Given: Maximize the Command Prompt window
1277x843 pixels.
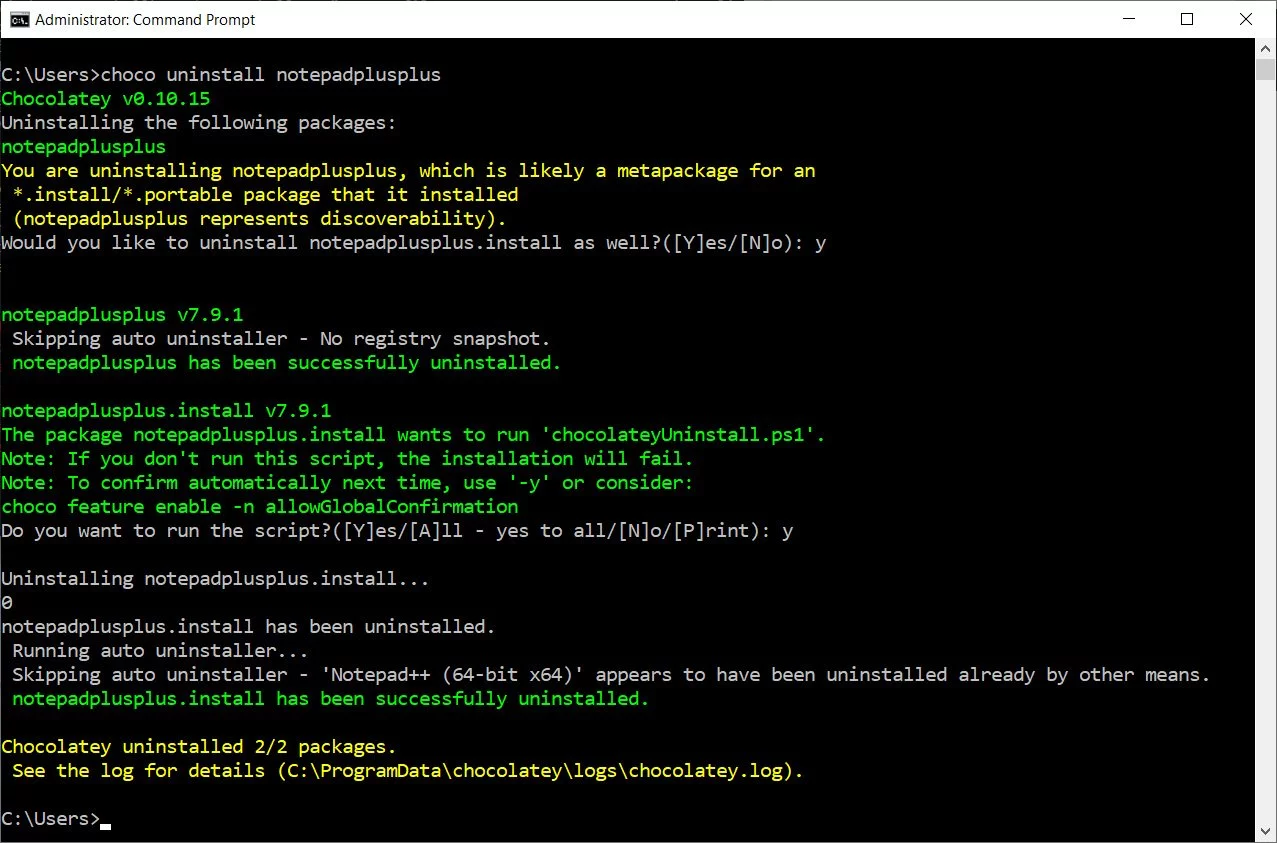Looking at the screenshot, I should point(1187,19).
